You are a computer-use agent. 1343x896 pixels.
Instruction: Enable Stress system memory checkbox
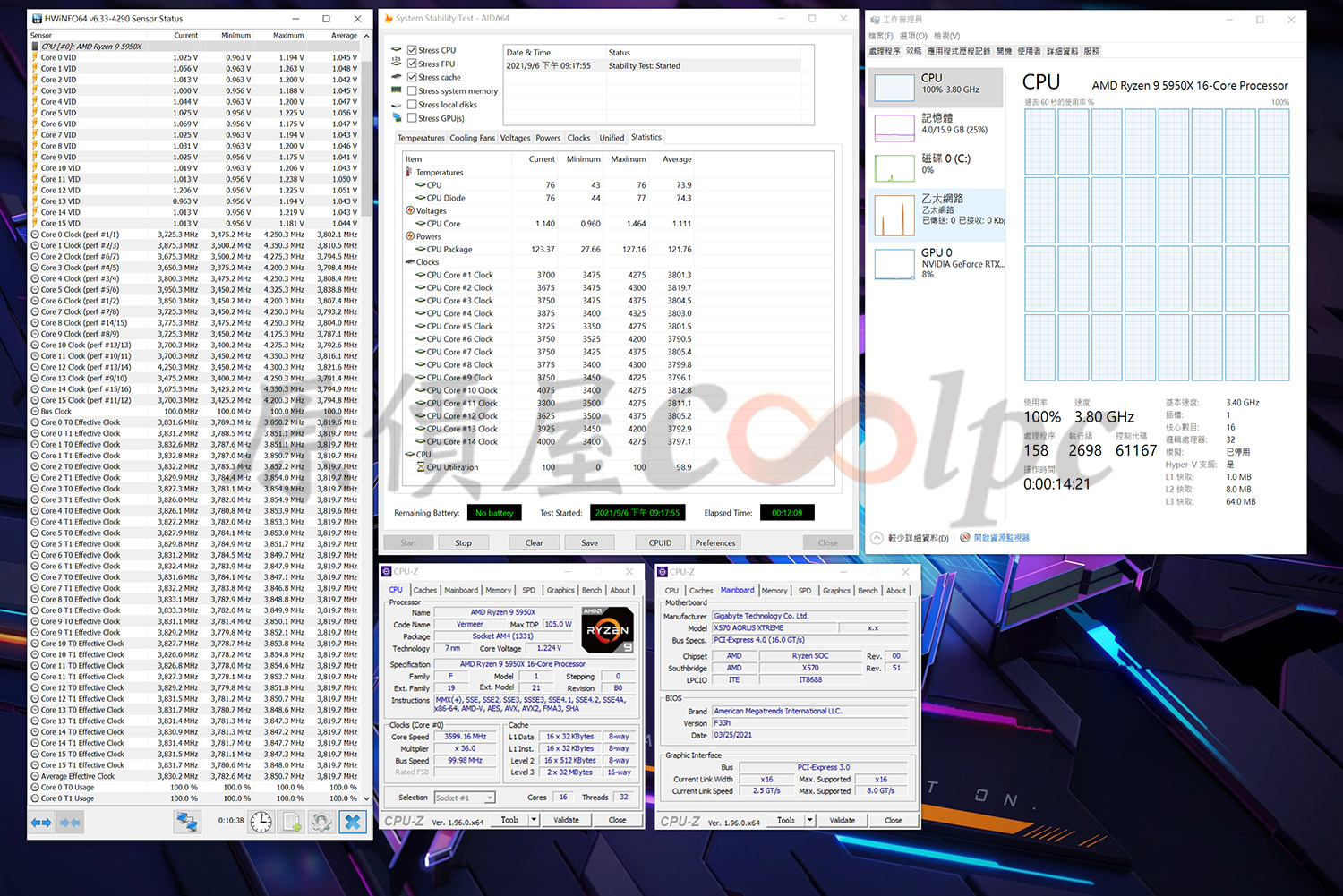(412, 90)
